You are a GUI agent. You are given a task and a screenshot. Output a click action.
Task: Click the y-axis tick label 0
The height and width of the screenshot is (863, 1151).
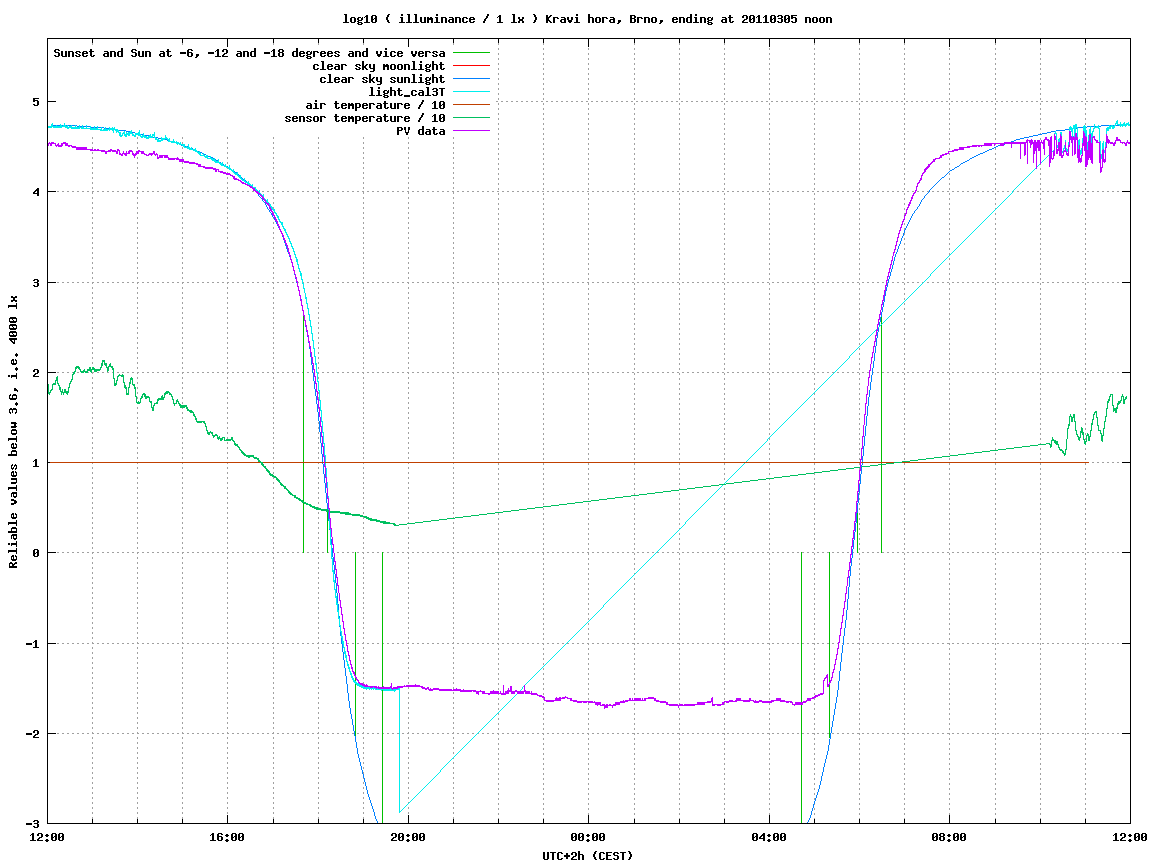36,553
